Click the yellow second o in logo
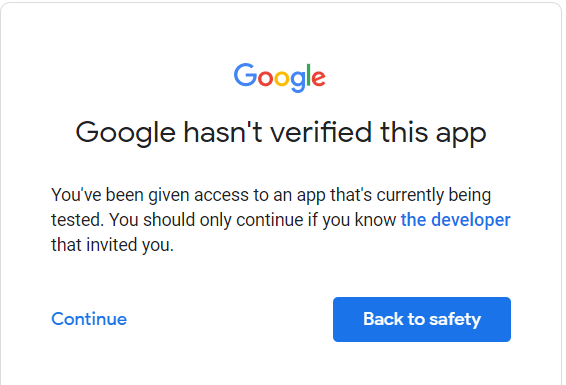Screen dimensions: 566x385 282,78
